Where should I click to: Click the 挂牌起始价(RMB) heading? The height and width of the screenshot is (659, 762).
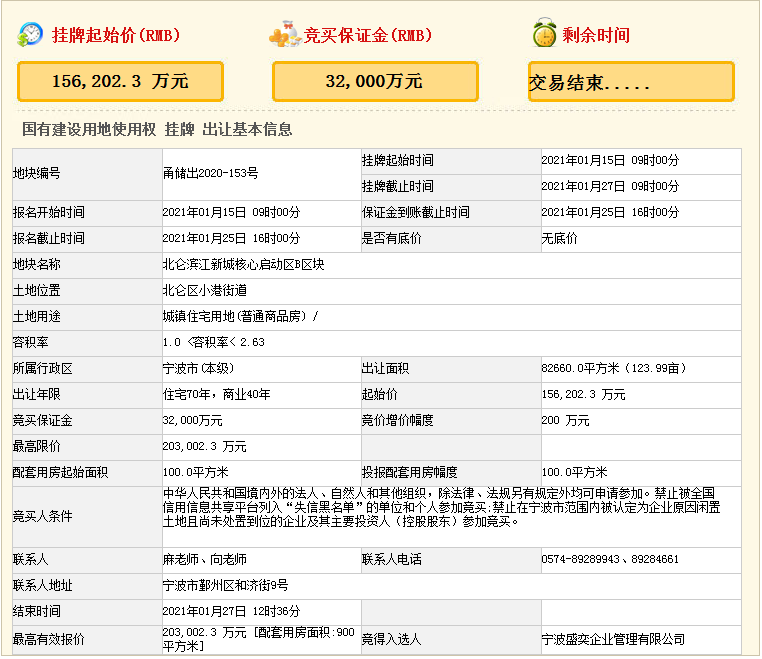[116, 35]
